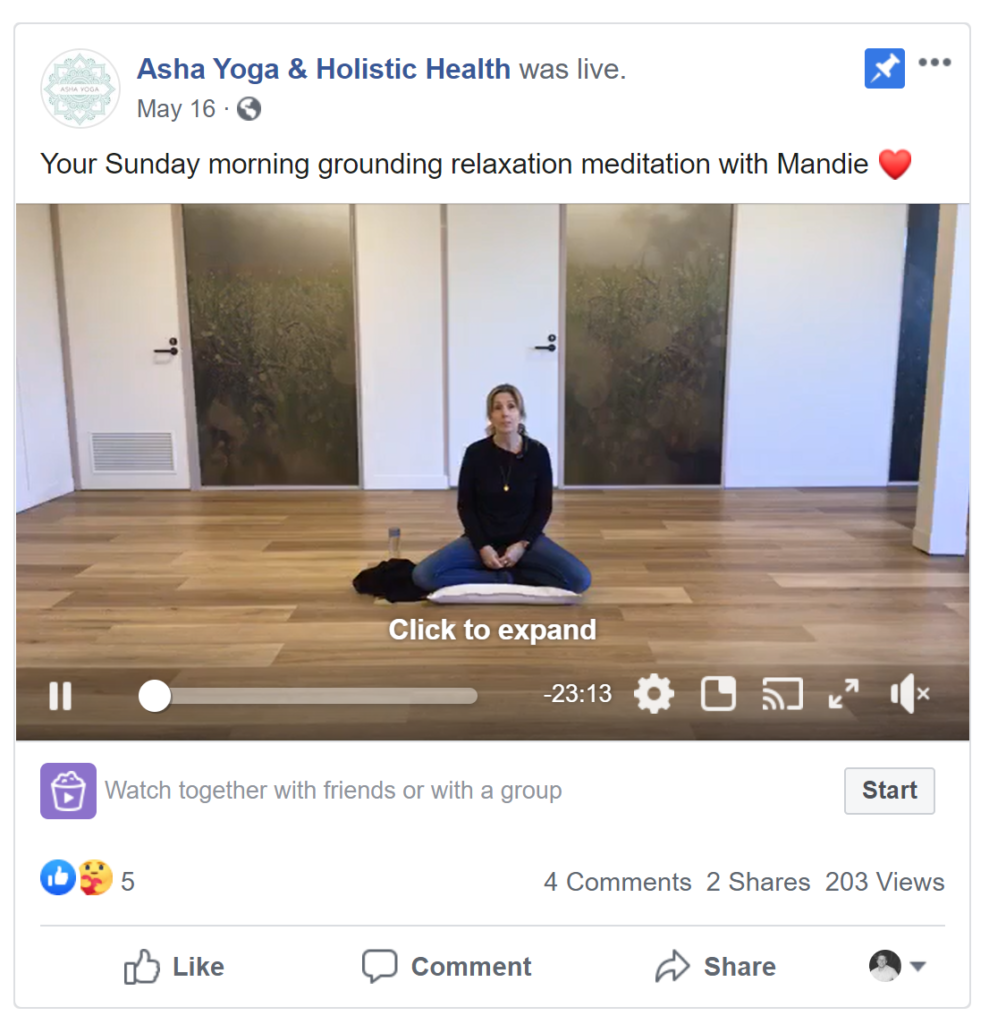This screenshot has height=1024, width=989.
Task: Open Asha Yoga page profile picture
Action: pos(80,88)
